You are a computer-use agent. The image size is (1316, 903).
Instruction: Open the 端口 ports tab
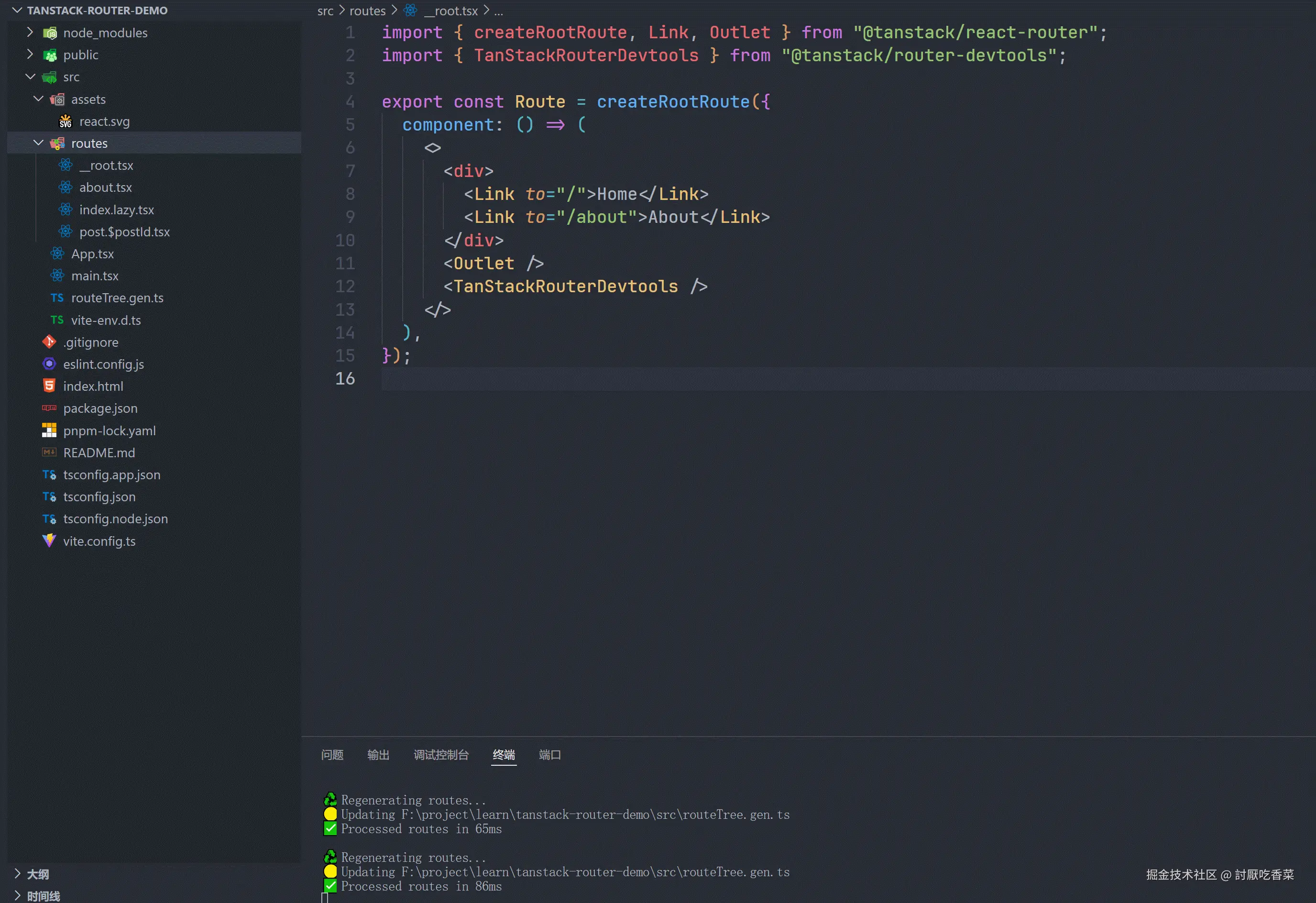(549, 755)
